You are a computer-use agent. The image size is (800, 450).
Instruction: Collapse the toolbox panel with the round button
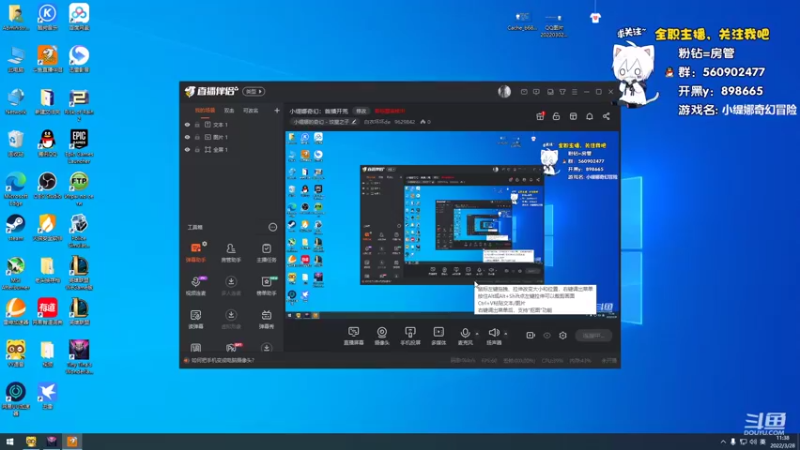coord(273,227)
